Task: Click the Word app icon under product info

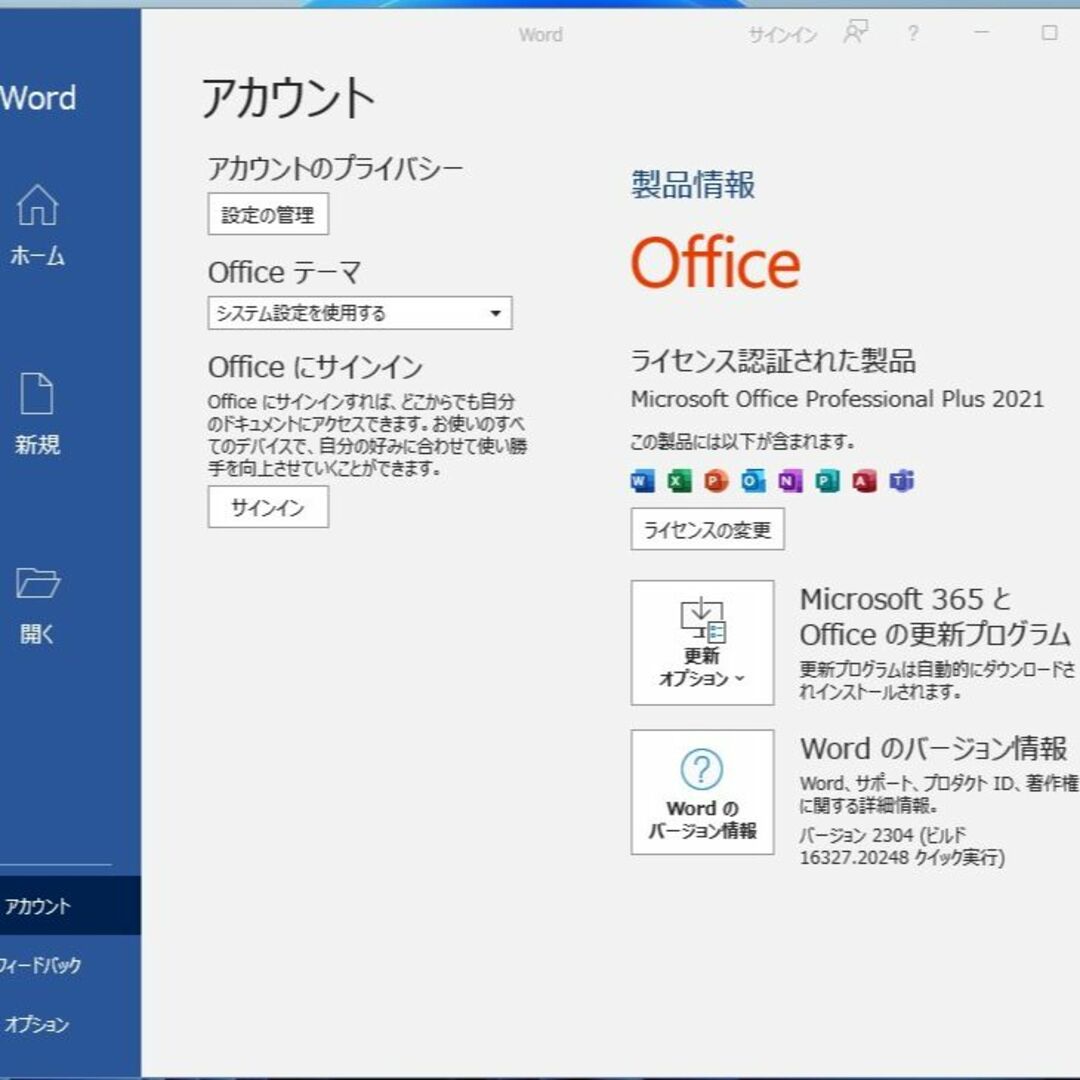Action: tap(643, 481)
